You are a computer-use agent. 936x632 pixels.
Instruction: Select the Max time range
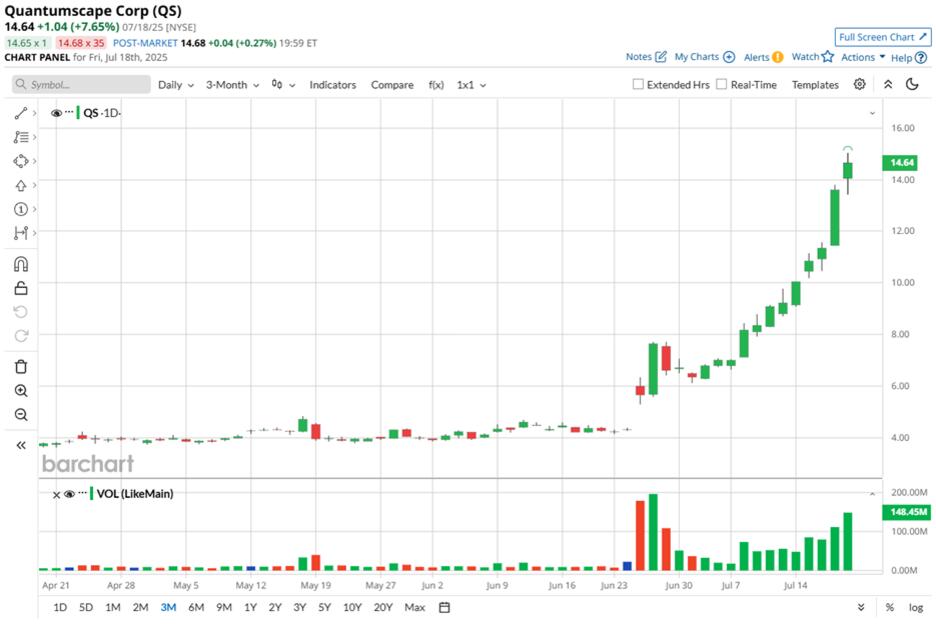[415, 608]
